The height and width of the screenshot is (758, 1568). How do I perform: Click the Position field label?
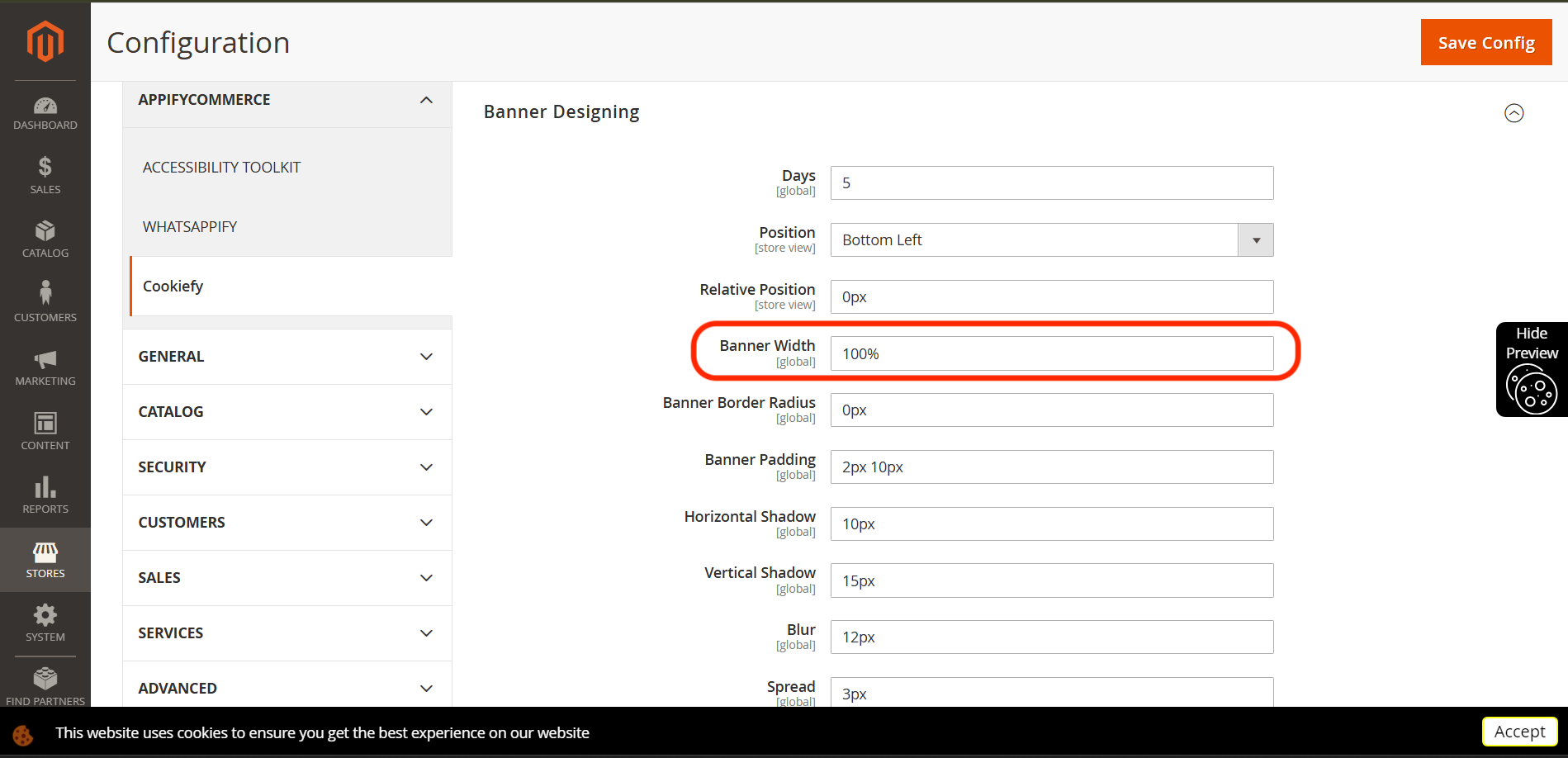pos(787,233)
